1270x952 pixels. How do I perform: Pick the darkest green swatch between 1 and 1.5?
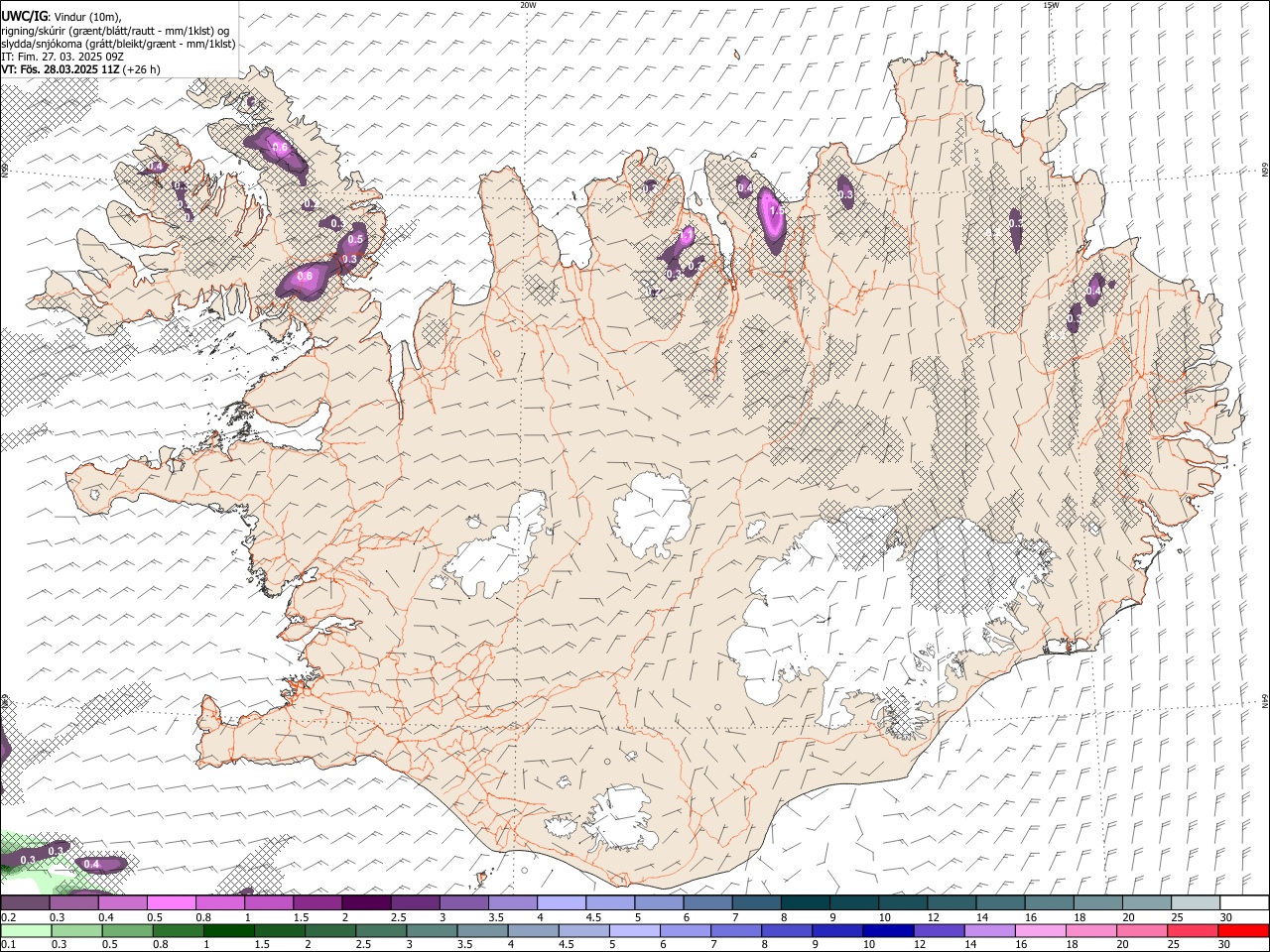229,930
